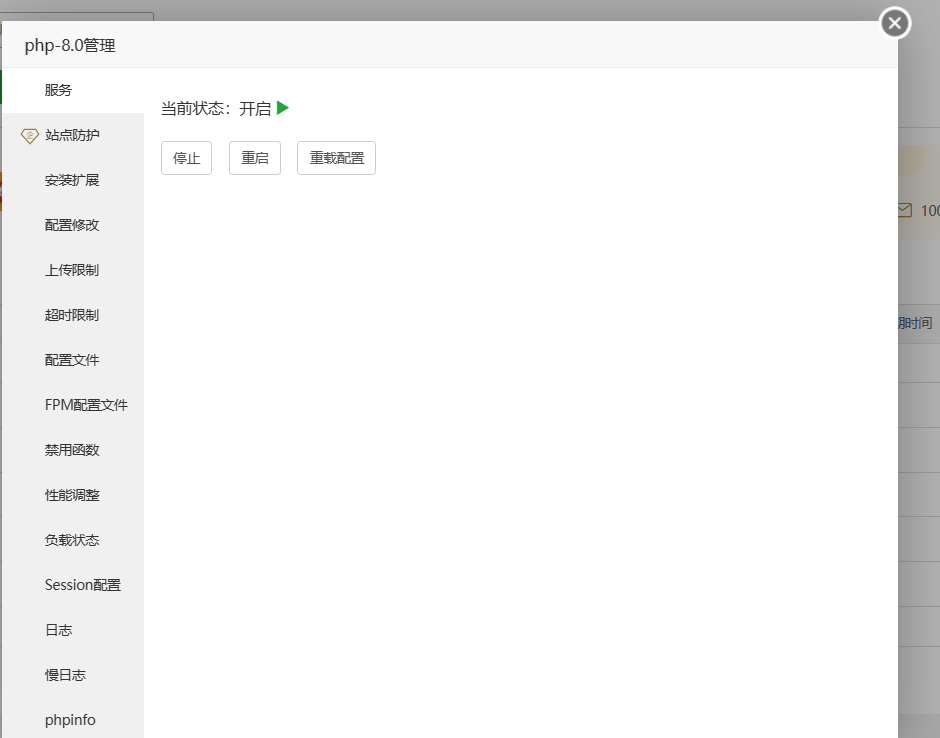
Task: Close the php-8.0 management dialog
Action: point(895,23)
